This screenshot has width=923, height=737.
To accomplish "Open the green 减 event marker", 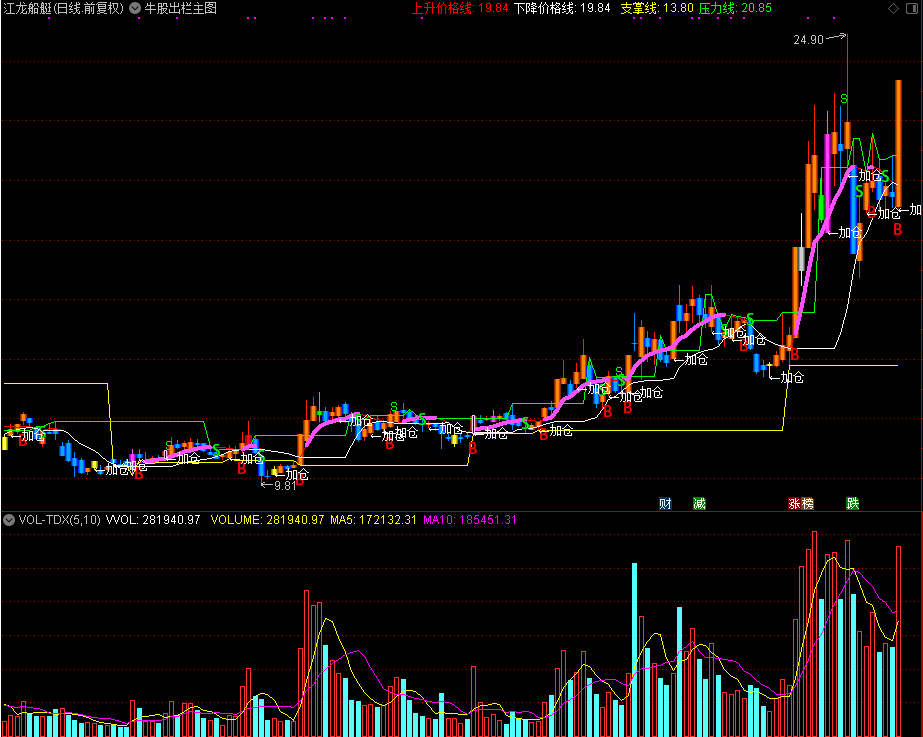I will [x=699, y=503].
